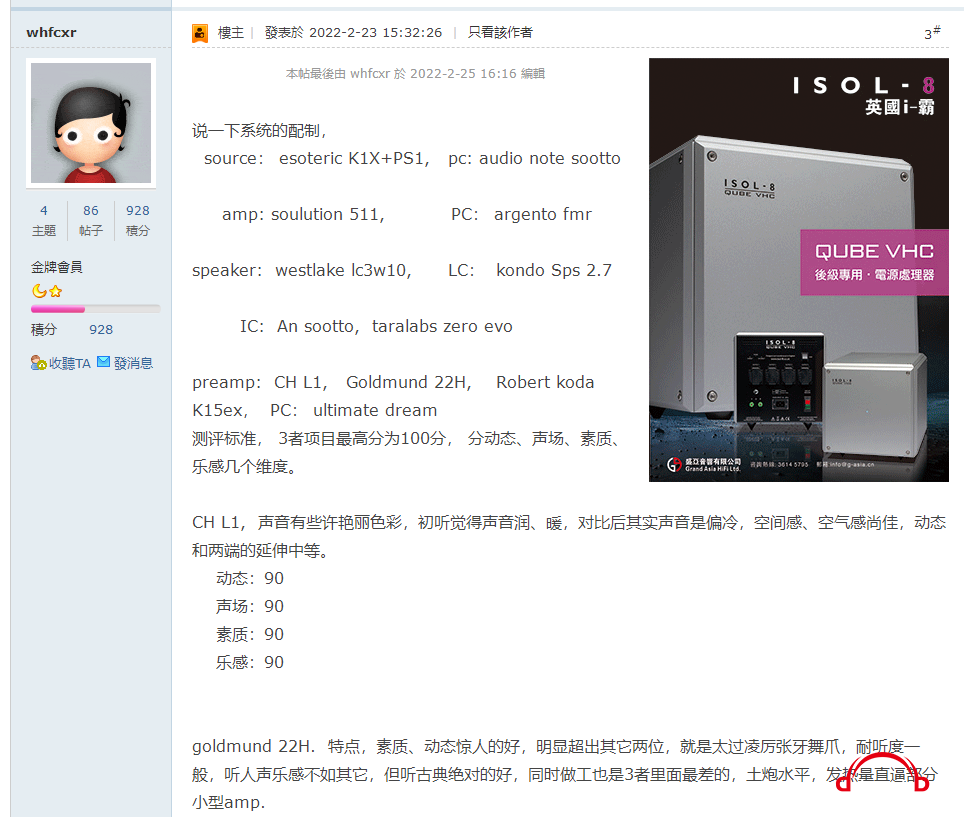Open whfcxr user profile name
This screenshot has height=817, width=964.
coord(51,33)
